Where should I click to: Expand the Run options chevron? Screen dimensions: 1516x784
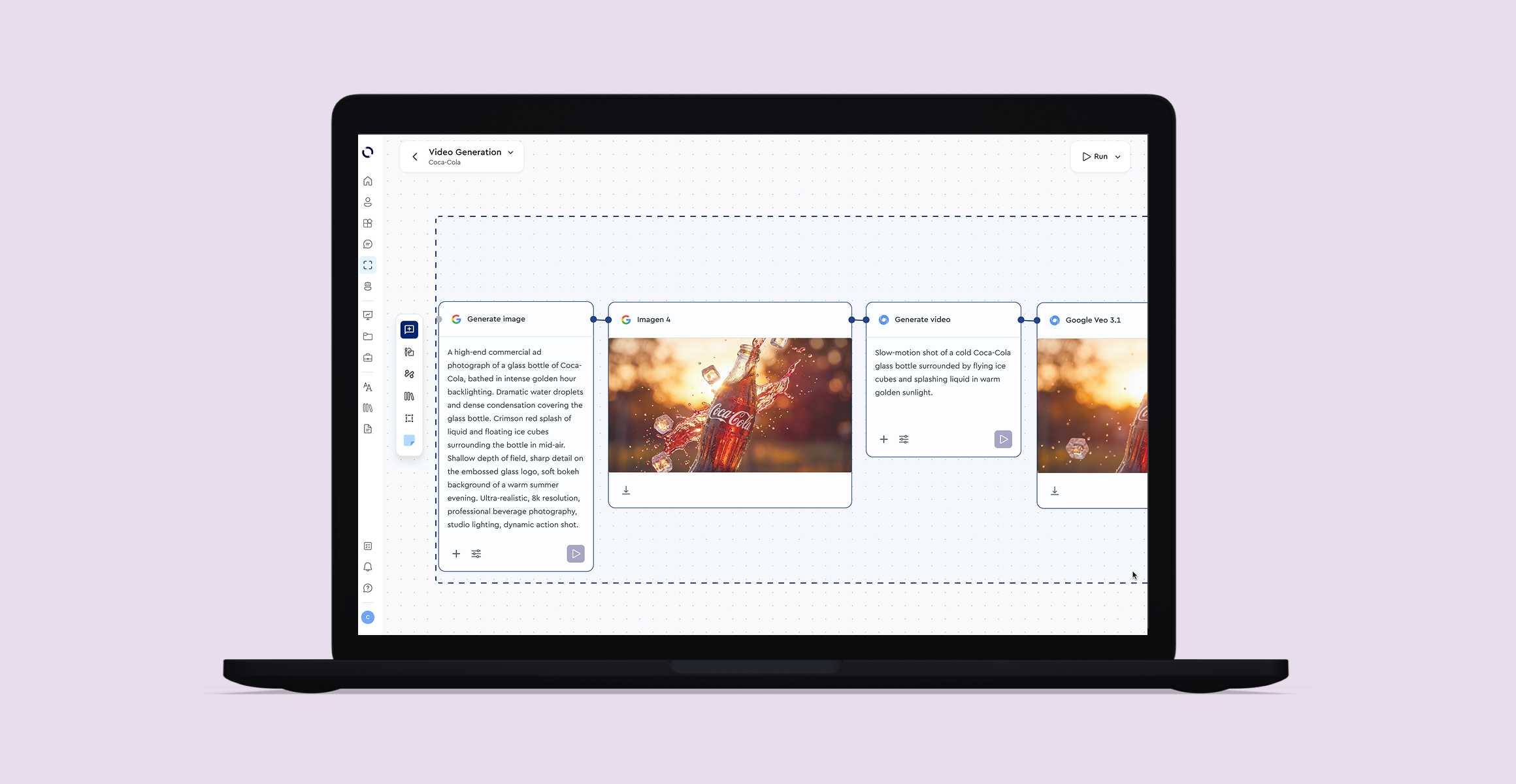point(1118,157)
